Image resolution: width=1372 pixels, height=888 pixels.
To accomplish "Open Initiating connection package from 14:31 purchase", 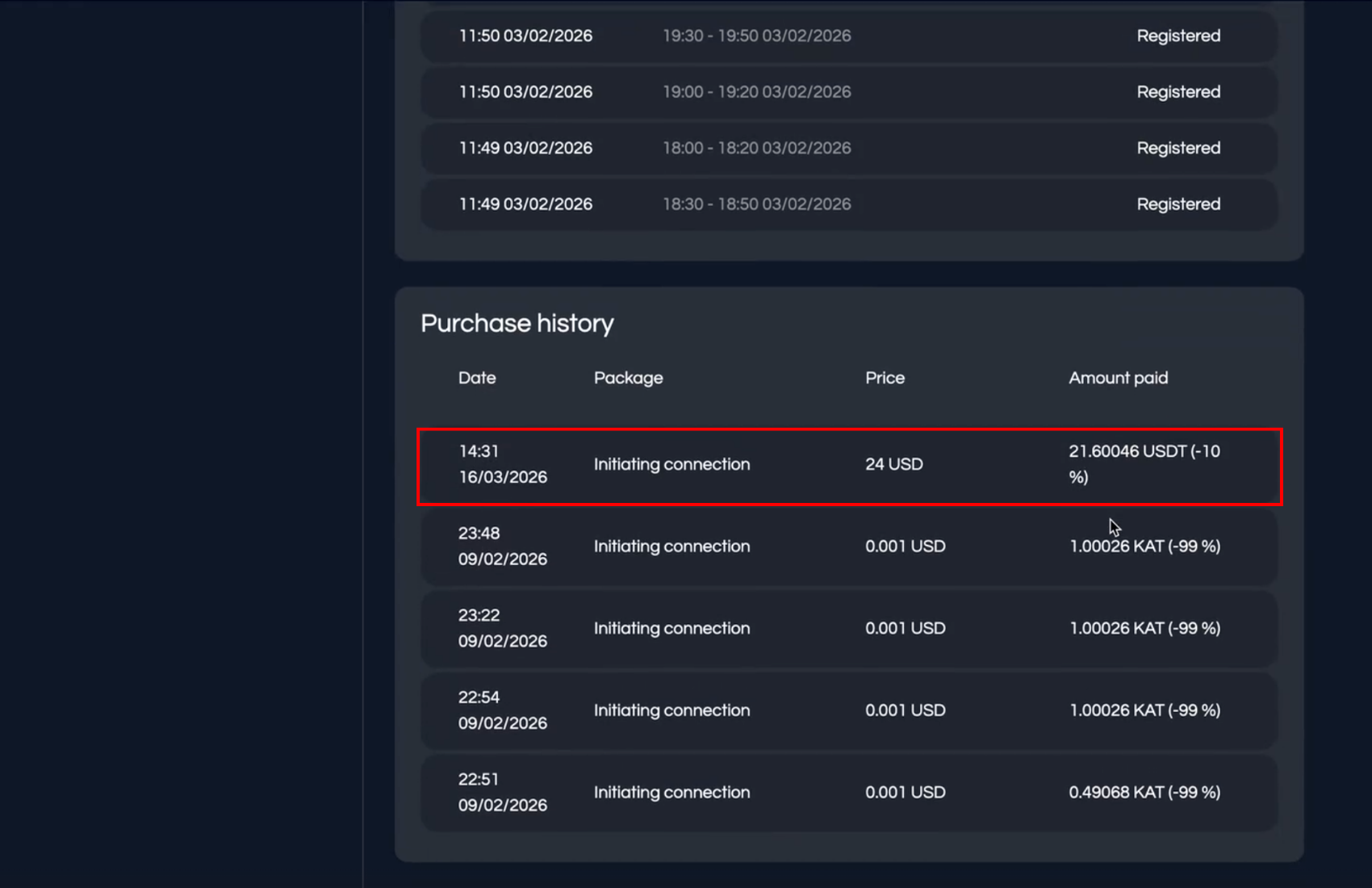I will click(x=671, y=464).
